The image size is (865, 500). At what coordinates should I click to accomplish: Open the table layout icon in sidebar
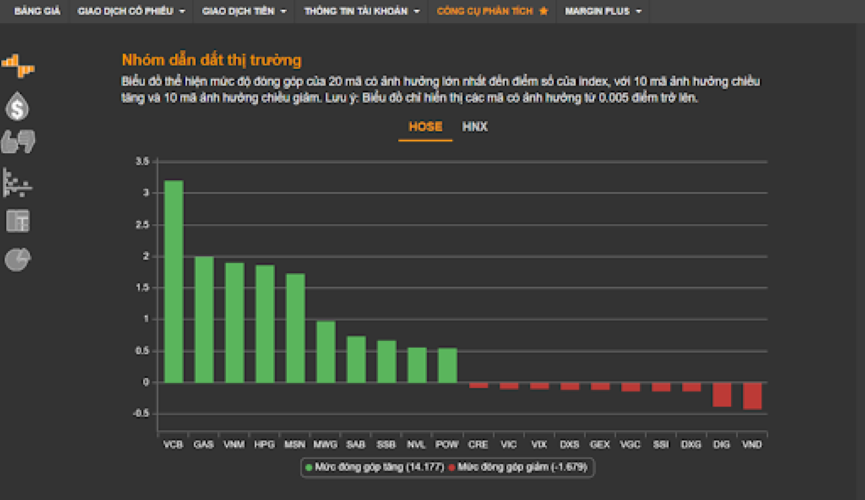pos(18,221)
